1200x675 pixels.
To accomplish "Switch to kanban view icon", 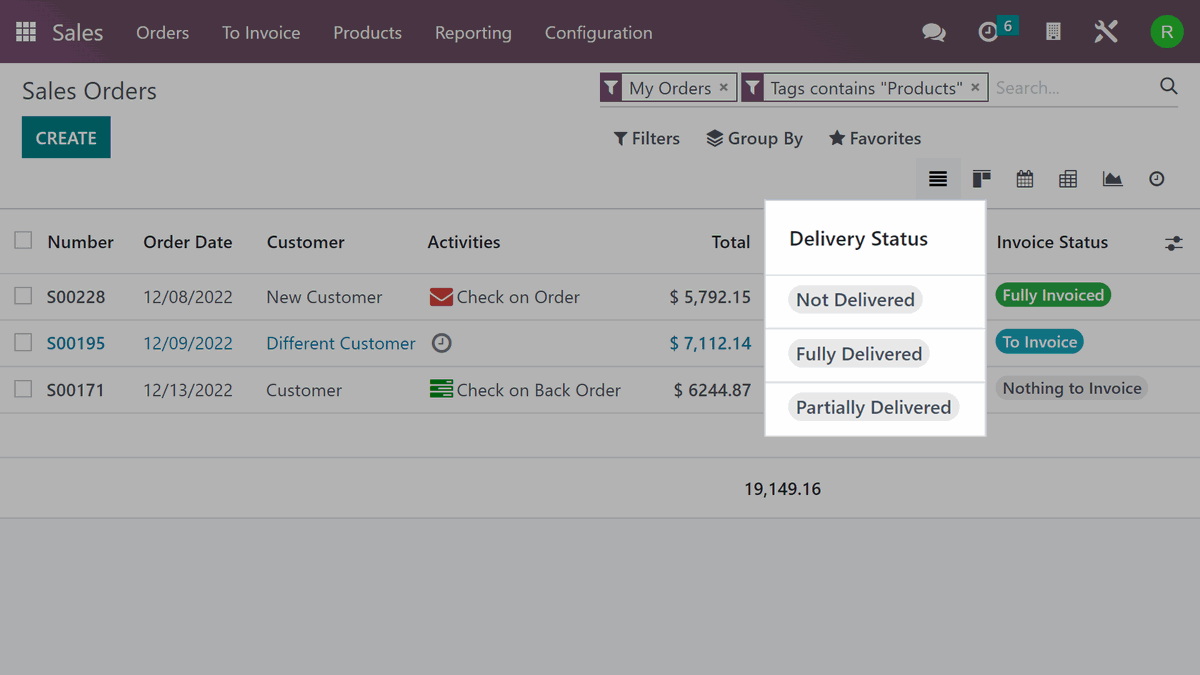I will click(982, 179).
